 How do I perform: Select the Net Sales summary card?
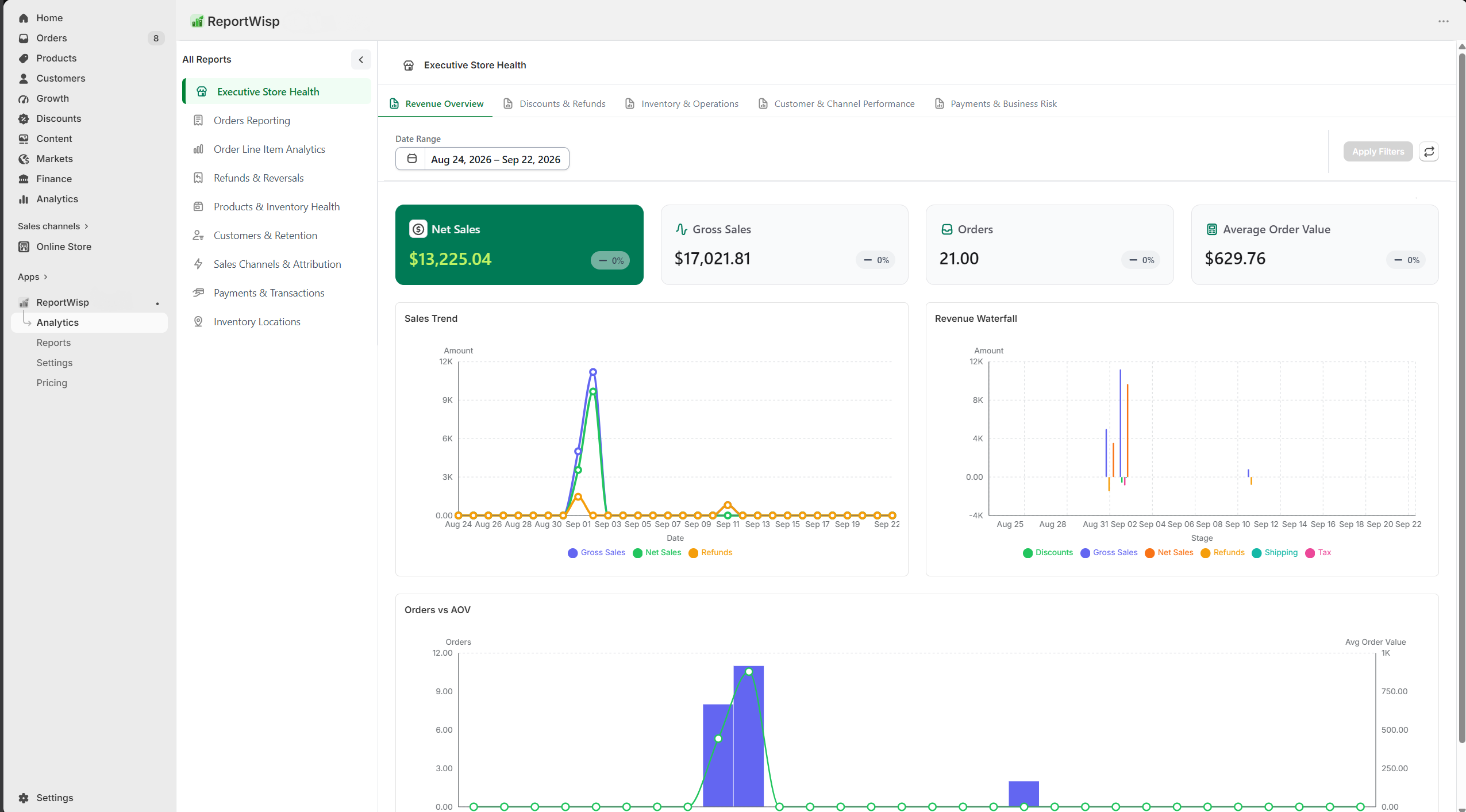(x=519, y=245)
